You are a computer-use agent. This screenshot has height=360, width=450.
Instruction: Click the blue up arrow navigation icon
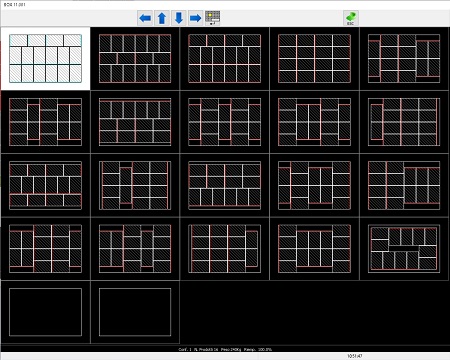(162, 18)
